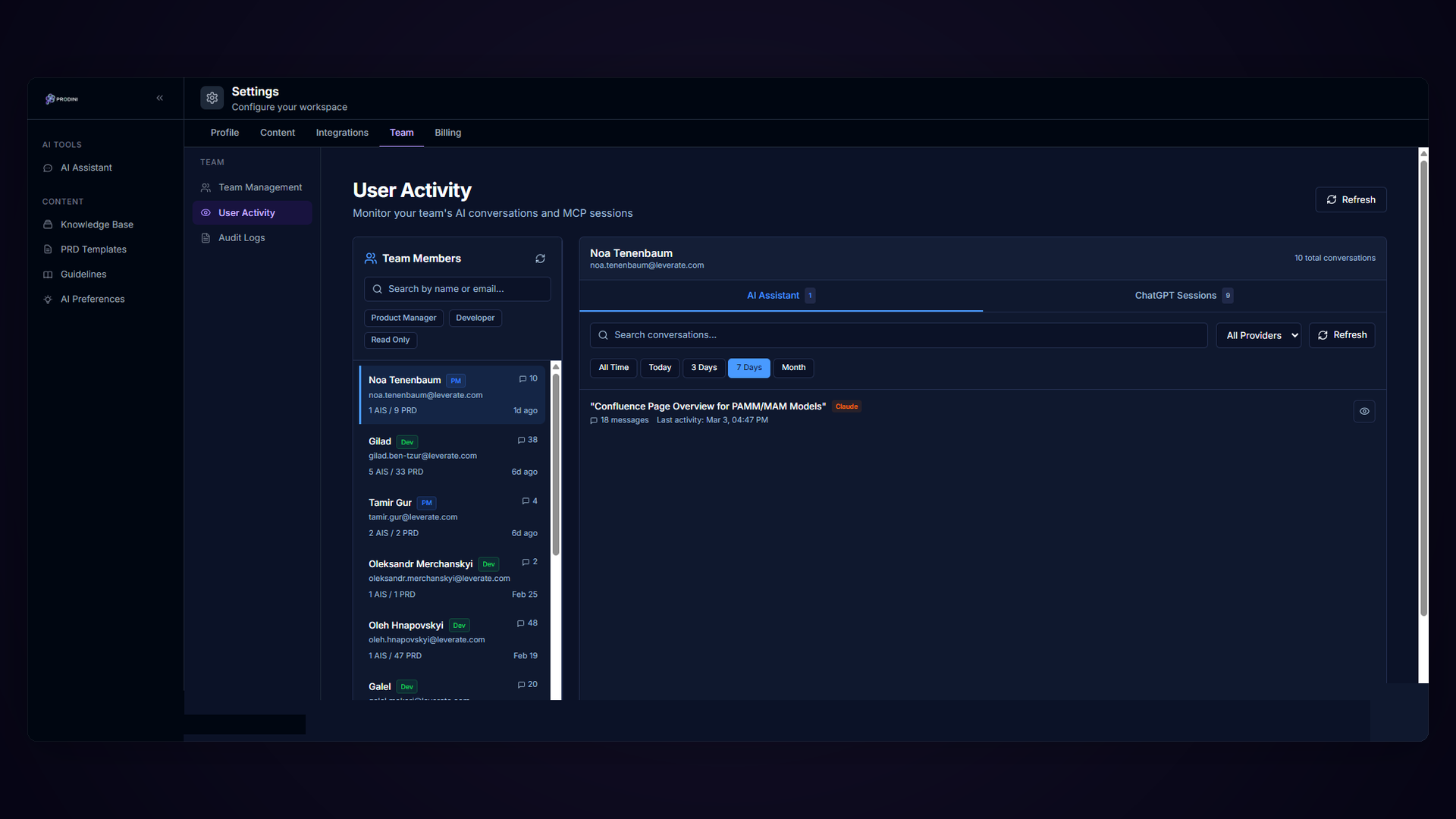
Task: Open the All Providers dropdown
Action: click(x=1258, y=335)
